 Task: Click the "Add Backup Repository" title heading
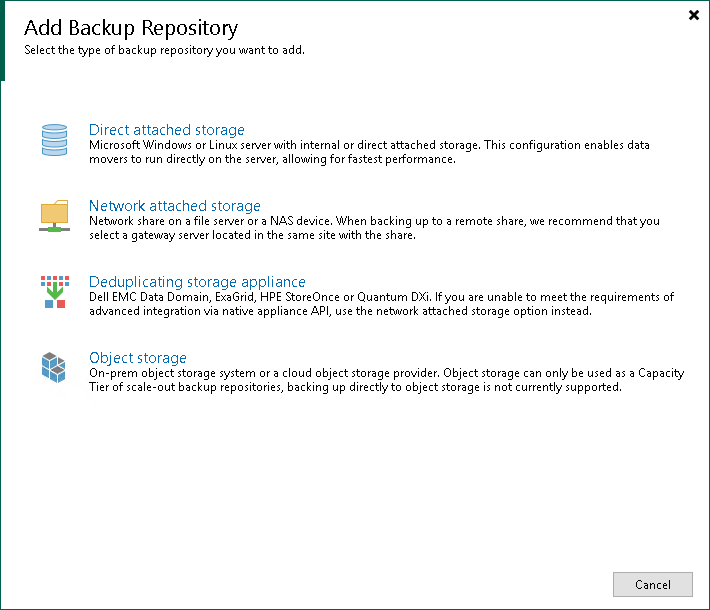click(x=131, y=27)
